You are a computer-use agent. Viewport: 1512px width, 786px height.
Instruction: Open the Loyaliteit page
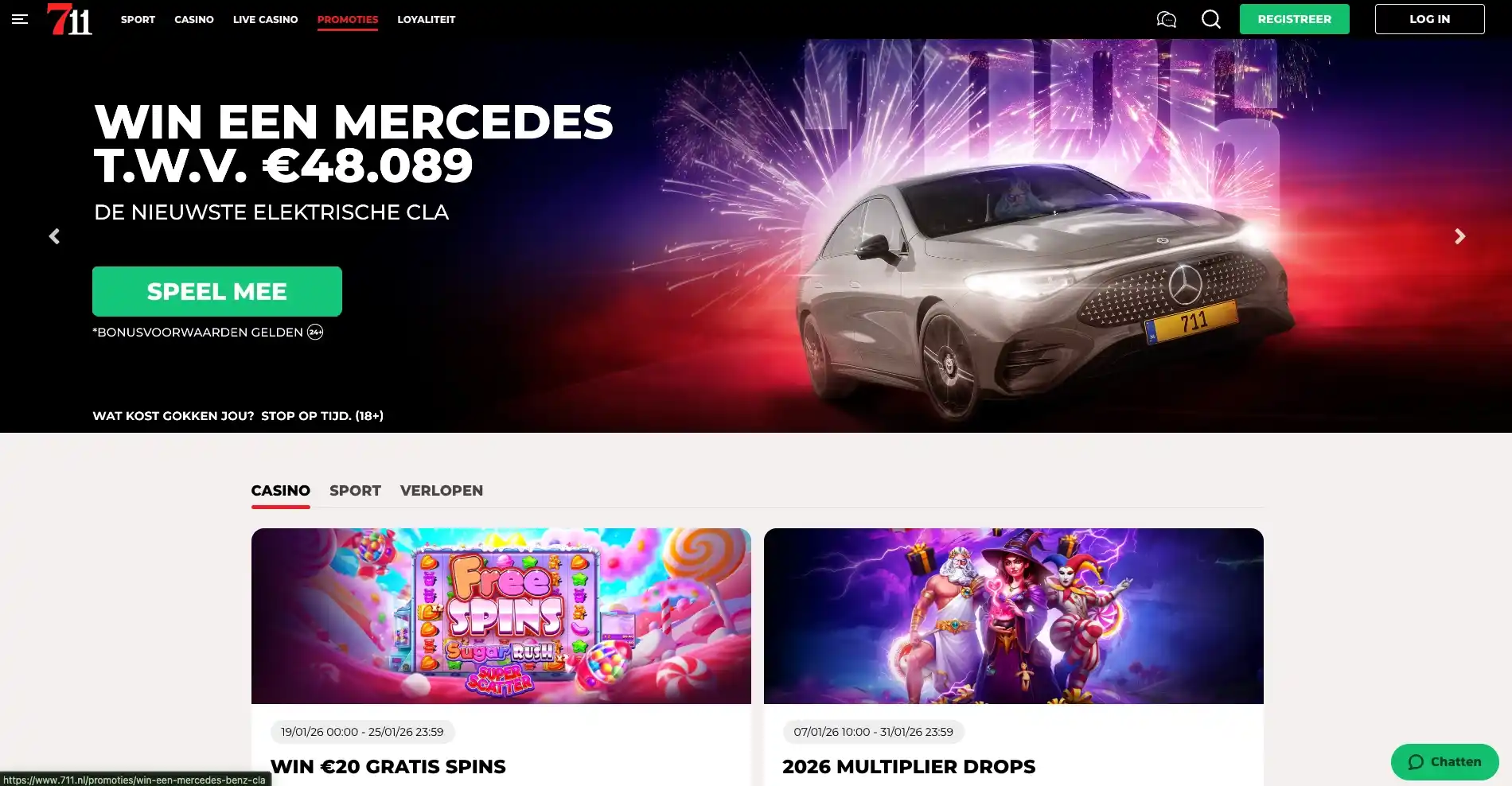[x=427, y=19]
